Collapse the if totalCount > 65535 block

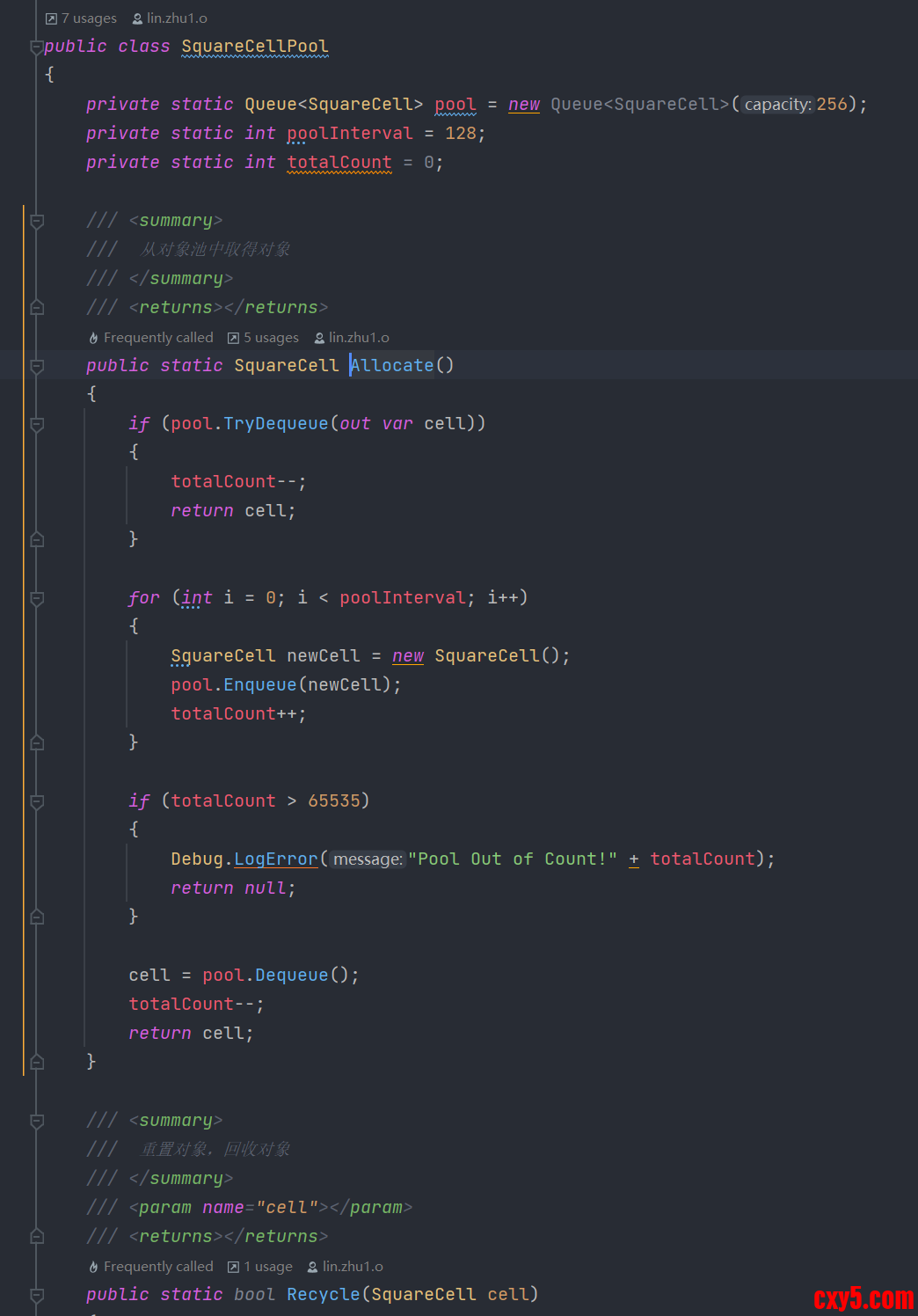point(37,801)
